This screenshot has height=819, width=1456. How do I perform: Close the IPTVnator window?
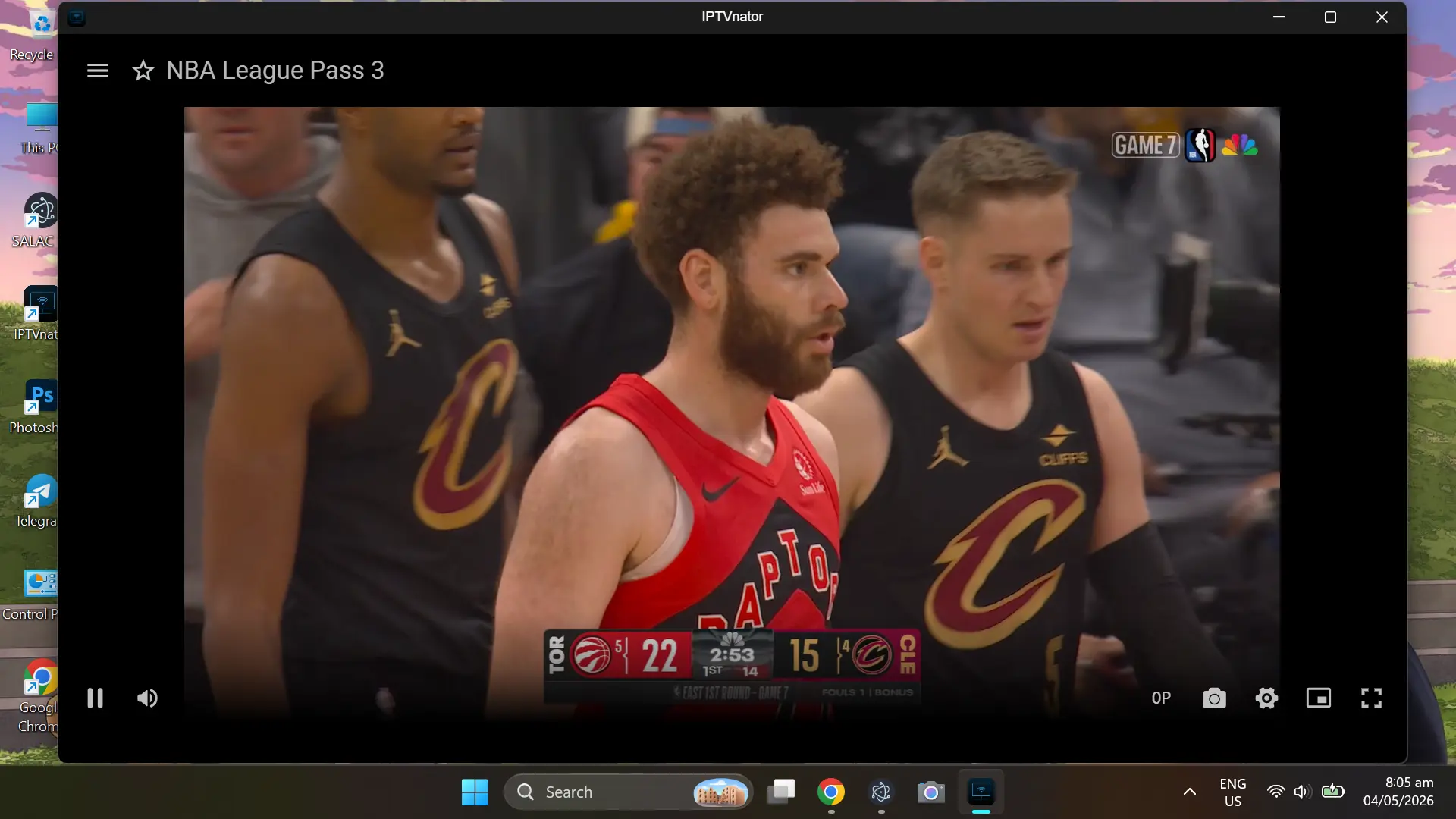click(x=1382, y=17)
